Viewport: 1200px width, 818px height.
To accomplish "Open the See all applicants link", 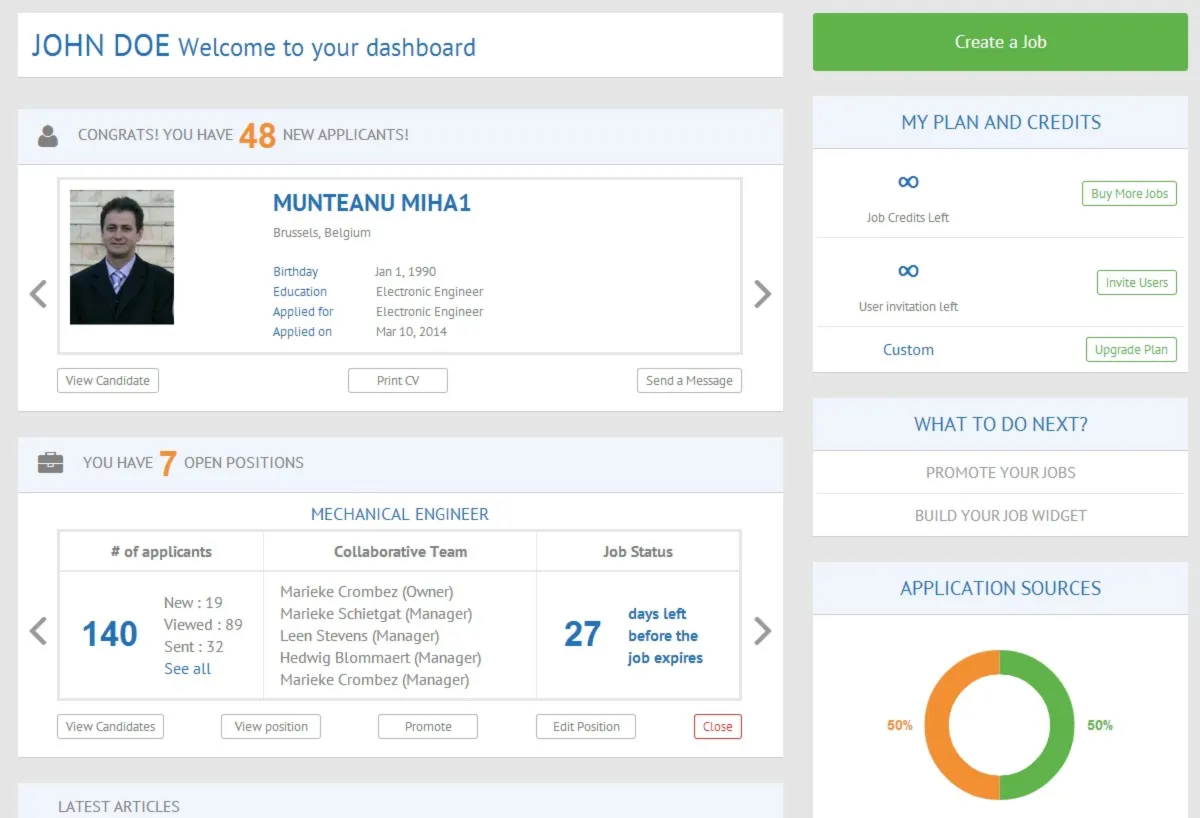I will (187, 669).
